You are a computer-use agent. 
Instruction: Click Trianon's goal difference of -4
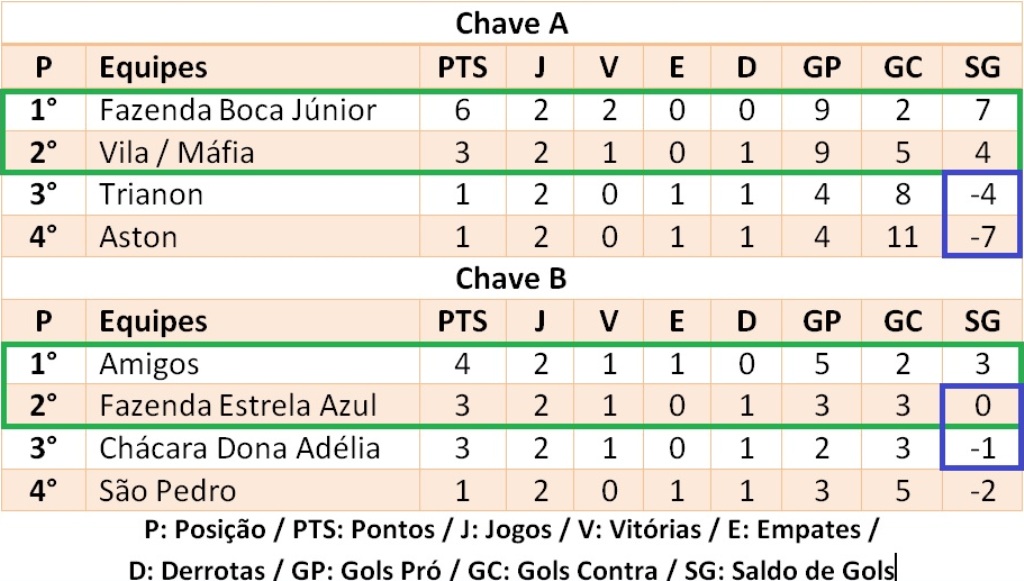[x=982, y=195]
